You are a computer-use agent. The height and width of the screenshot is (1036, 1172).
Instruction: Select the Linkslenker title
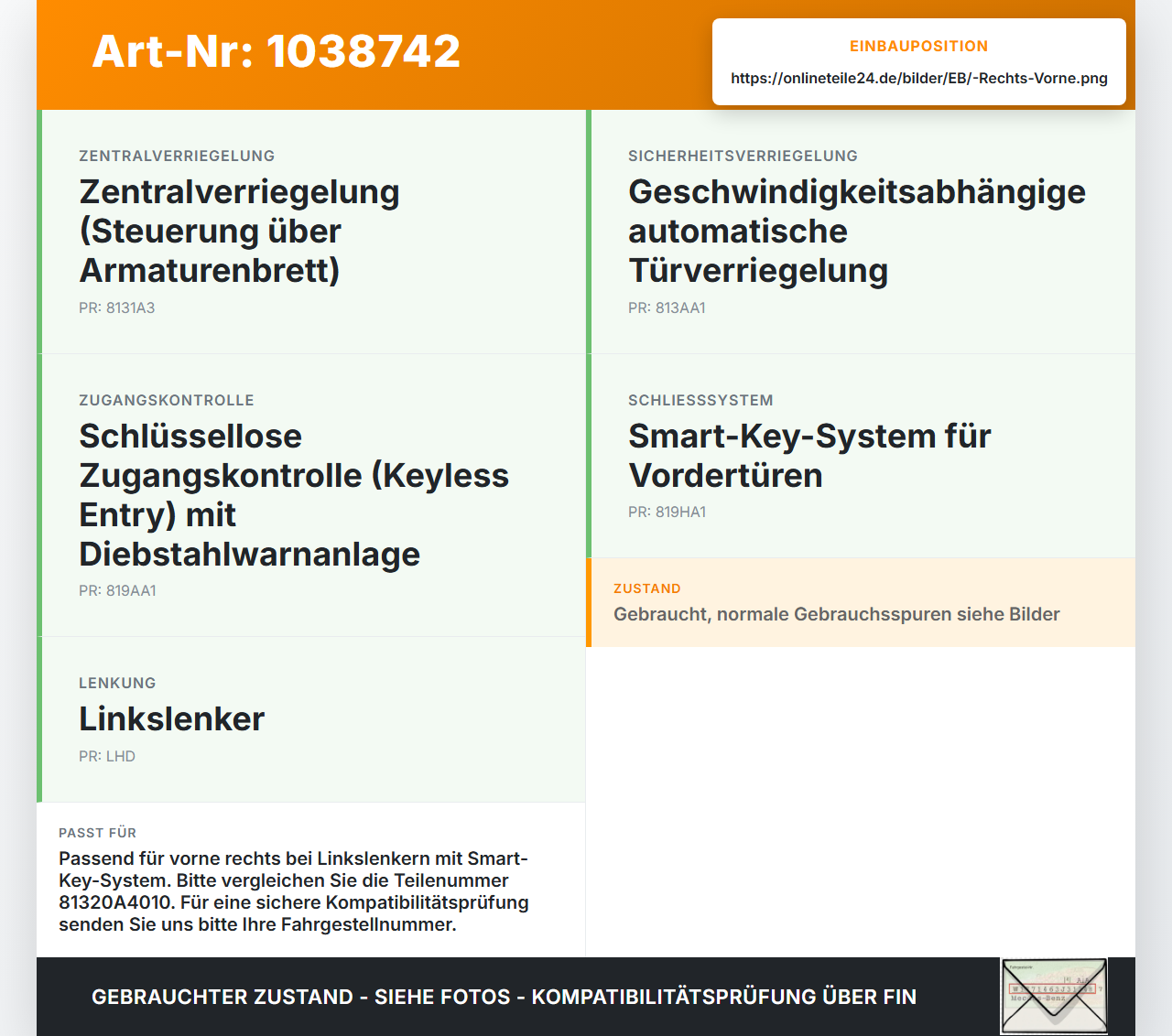(171, 718)
